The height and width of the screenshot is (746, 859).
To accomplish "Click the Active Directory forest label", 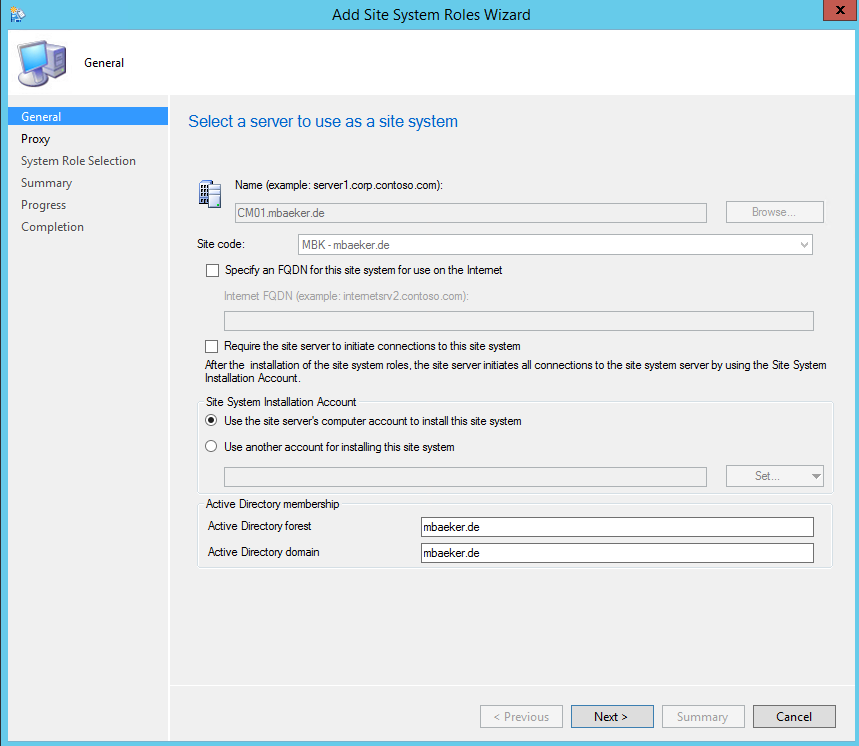I will pyautogui.click(x=259, y=526).
